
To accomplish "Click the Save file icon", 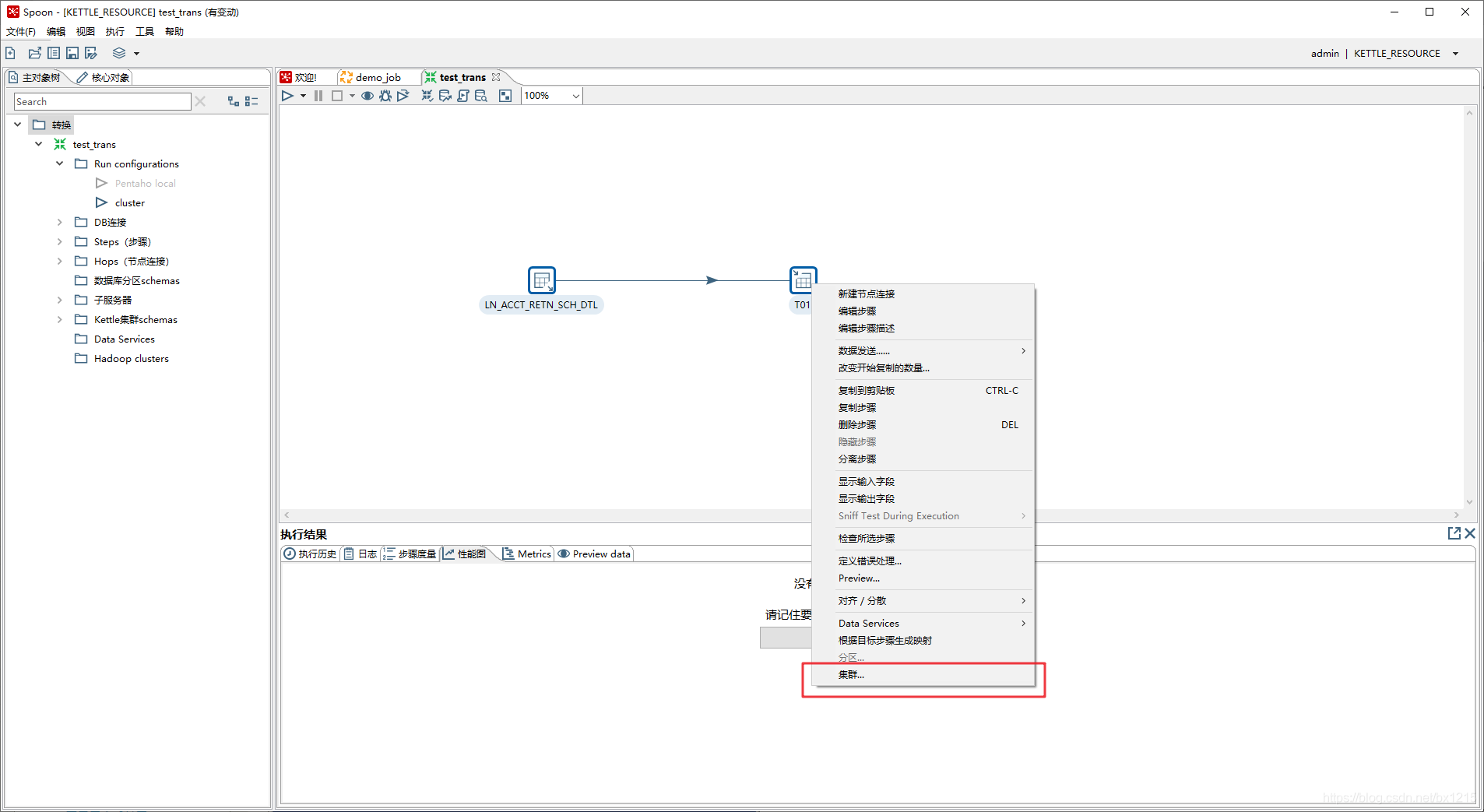I will pos(72,53).
